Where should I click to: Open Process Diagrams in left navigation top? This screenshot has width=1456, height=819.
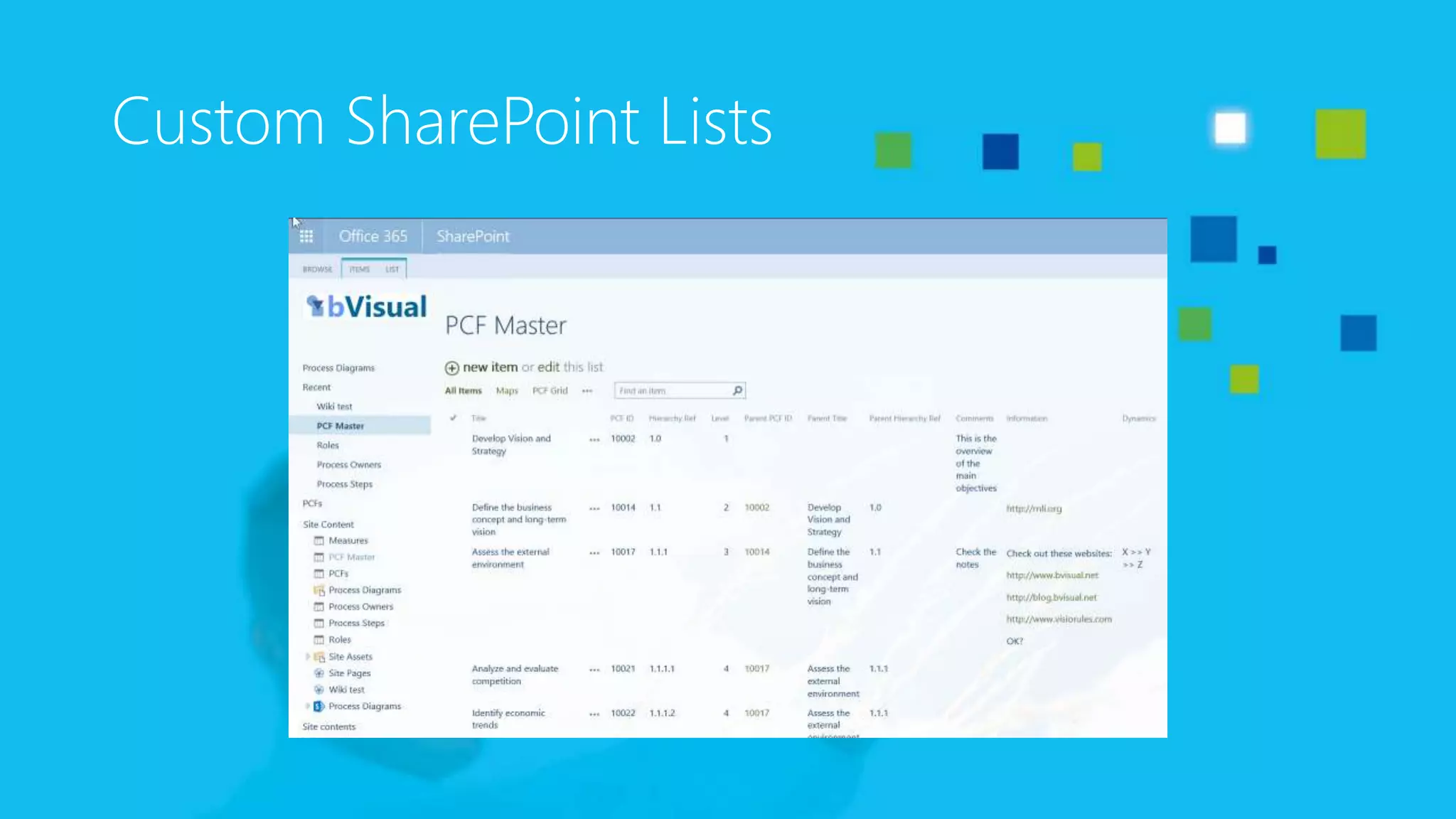coord(338,368)
